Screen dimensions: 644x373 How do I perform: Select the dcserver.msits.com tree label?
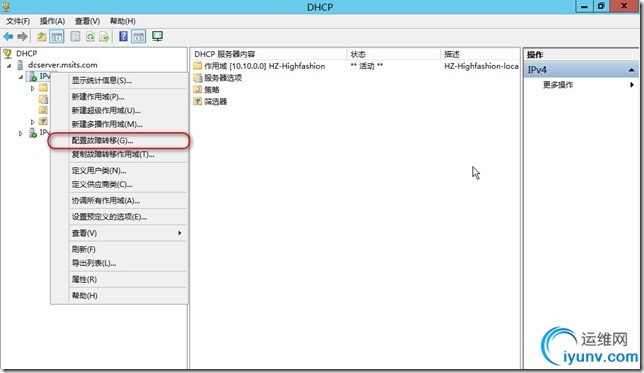click(62, 65)
